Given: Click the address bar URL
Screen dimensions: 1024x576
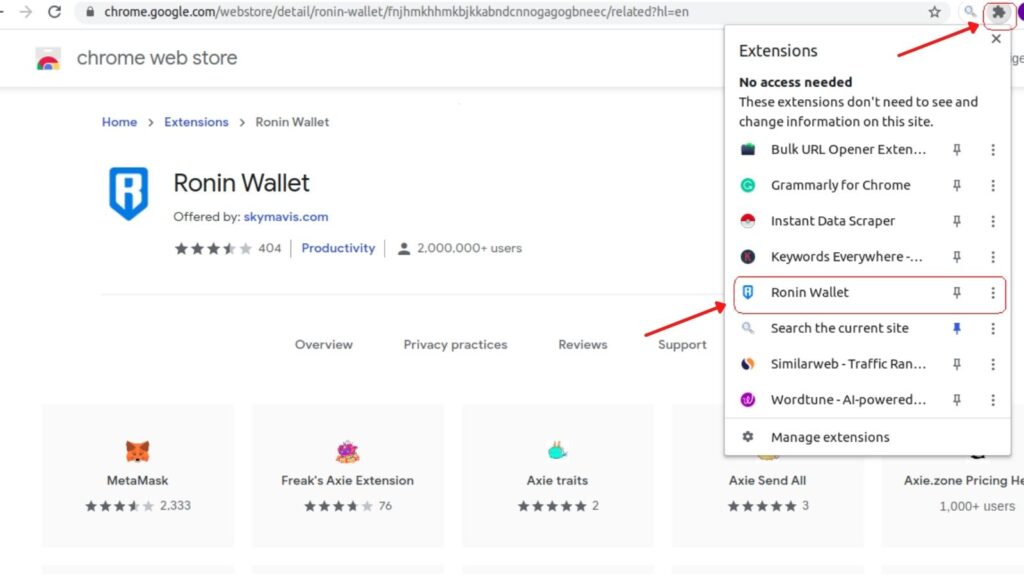Looking at the screenshot, I should point(396,12).
